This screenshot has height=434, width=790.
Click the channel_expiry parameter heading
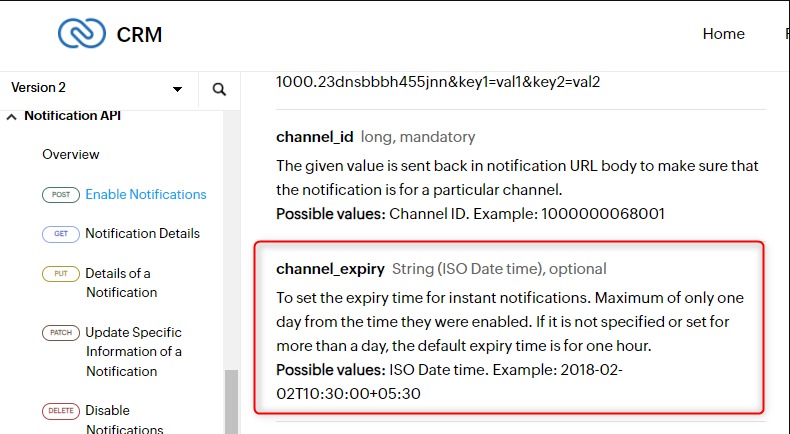pos(330,269)
